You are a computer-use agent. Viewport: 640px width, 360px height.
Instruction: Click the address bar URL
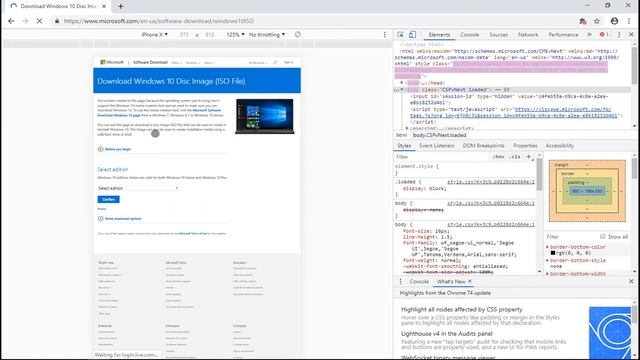(x=158, y=21)
